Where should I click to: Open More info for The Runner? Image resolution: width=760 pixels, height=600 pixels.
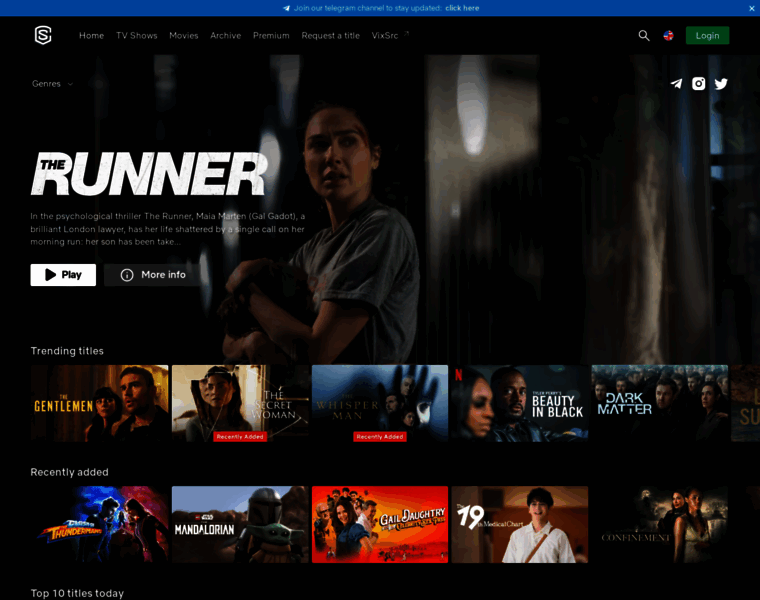pos(153,275)
